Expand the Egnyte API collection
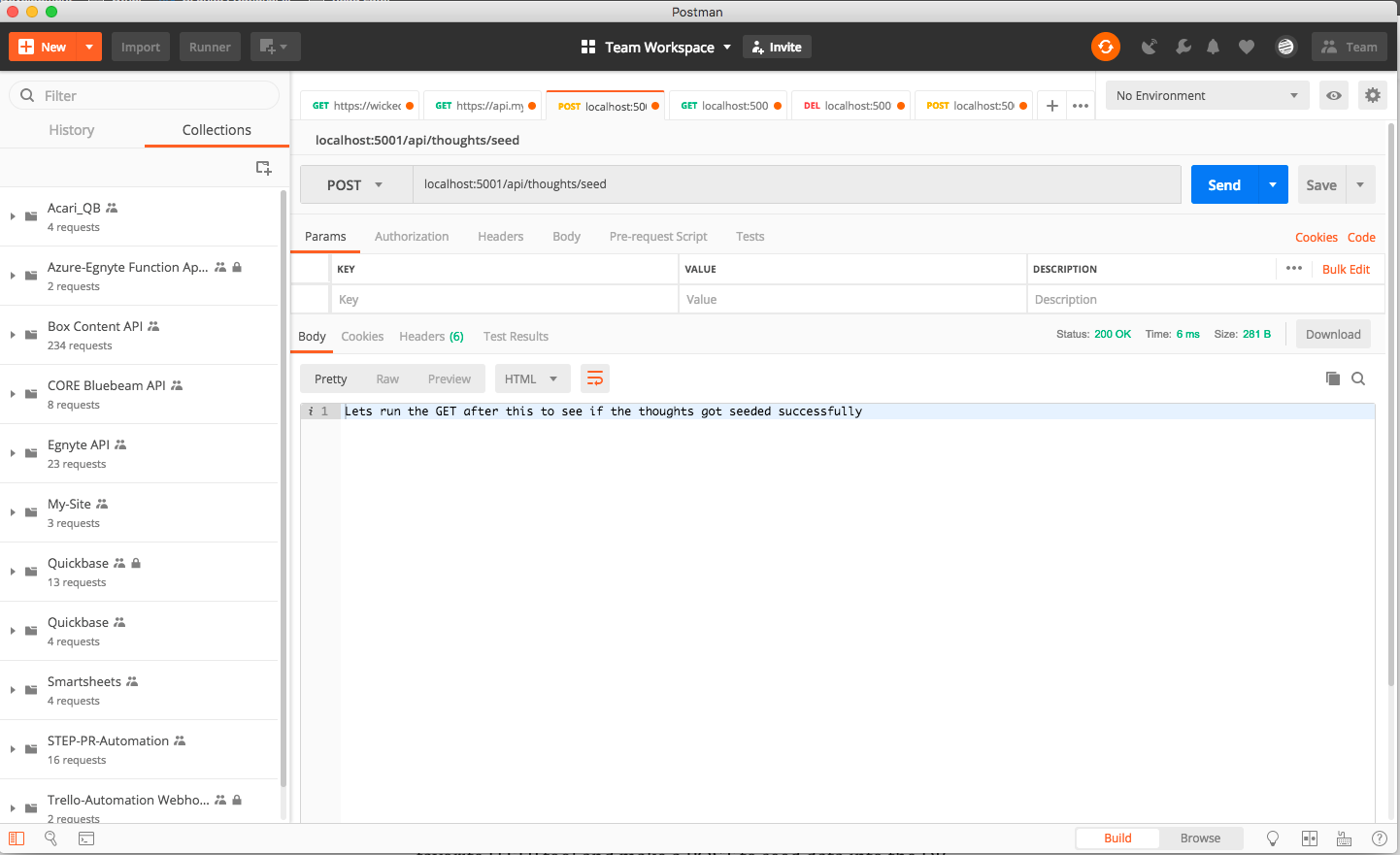This screenshot has width=1400, height=855. 13,453
